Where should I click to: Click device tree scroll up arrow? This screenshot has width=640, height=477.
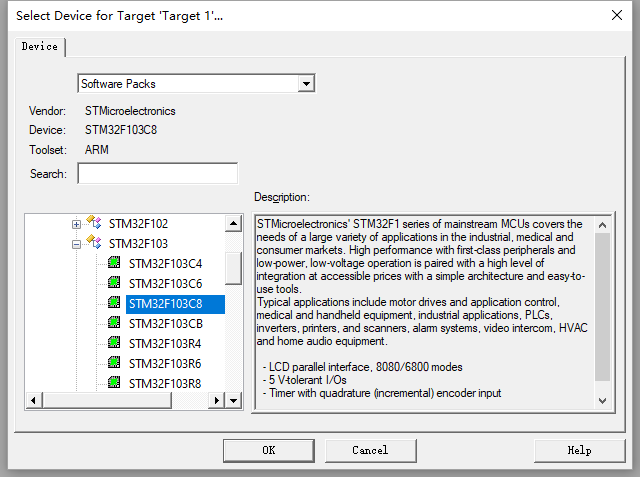[233, 223]
